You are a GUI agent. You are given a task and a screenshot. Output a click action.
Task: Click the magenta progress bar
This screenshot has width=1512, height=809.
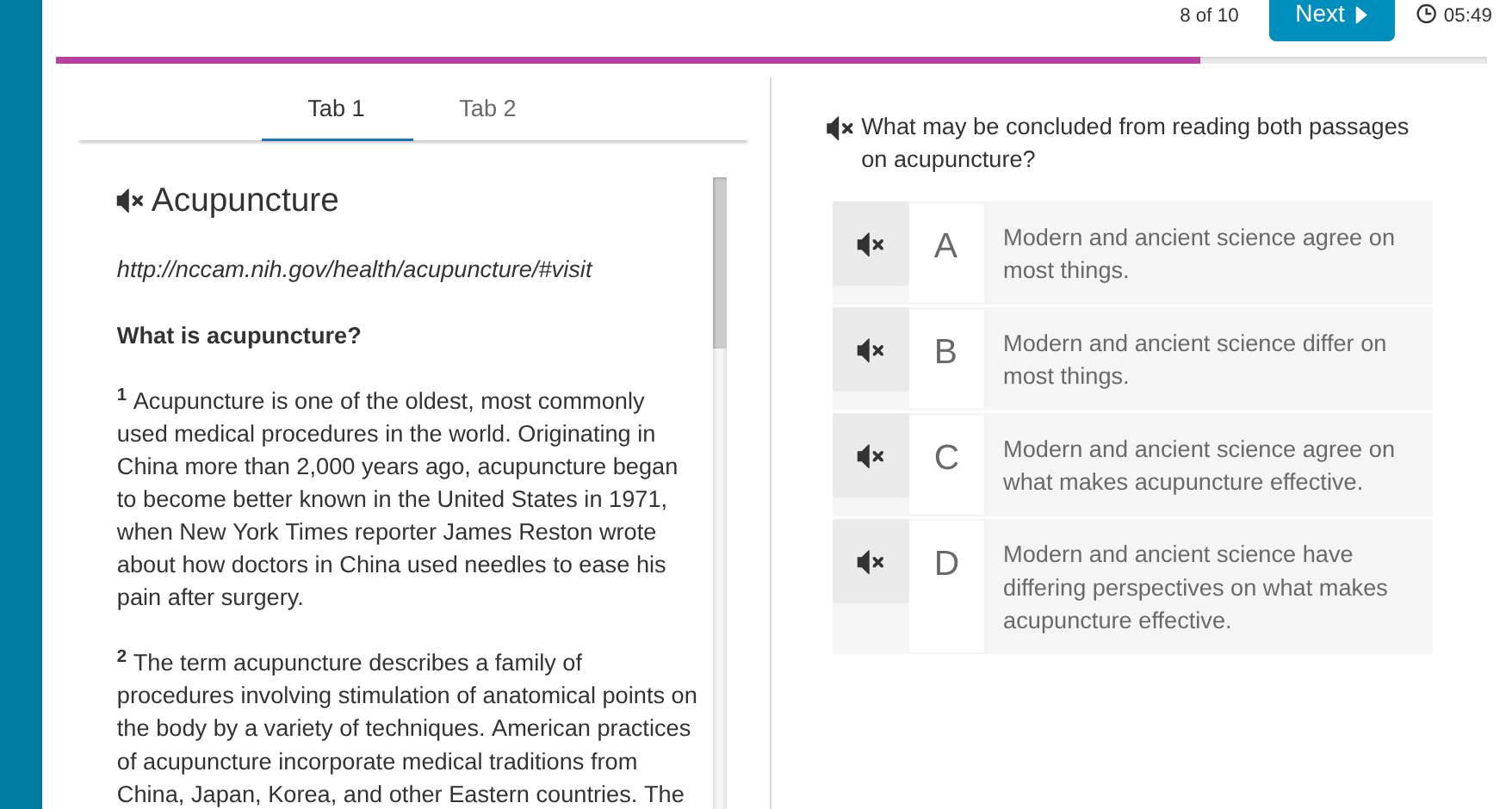coord(628,59)
